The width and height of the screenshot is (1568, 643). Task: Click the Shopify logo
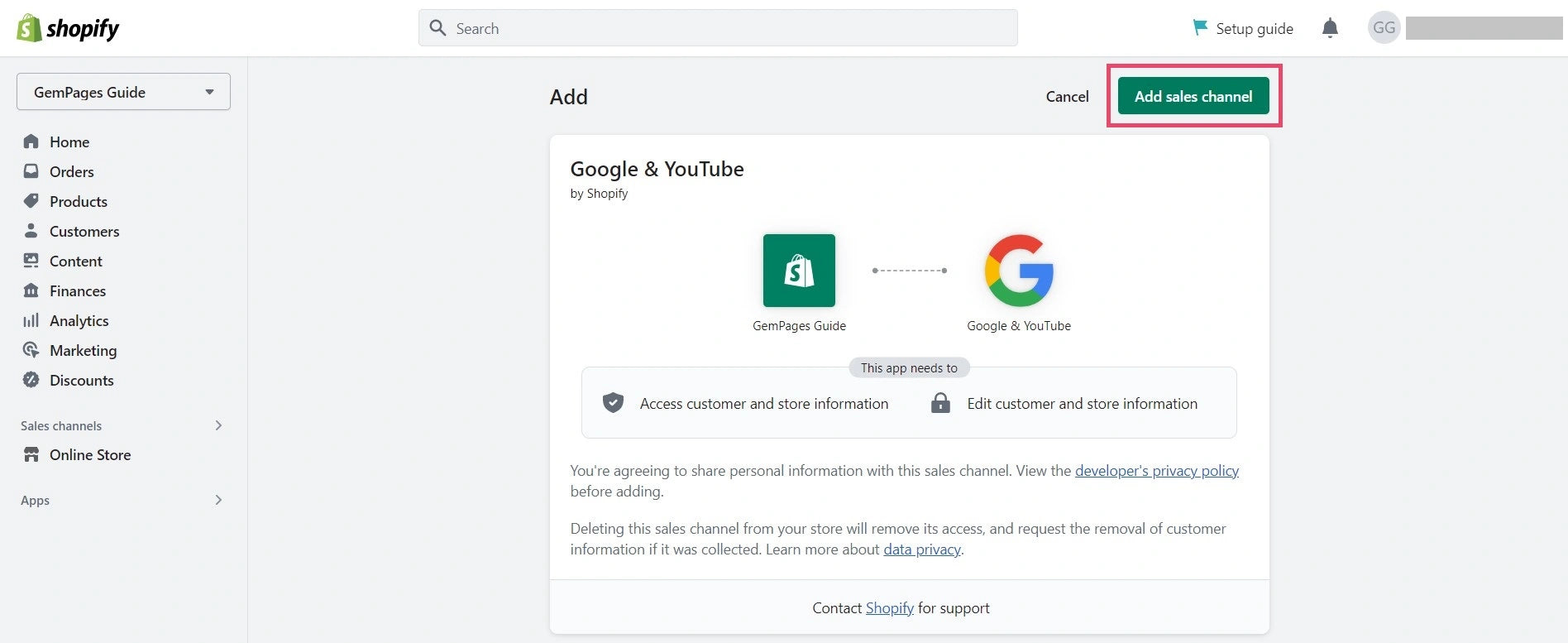68,28
